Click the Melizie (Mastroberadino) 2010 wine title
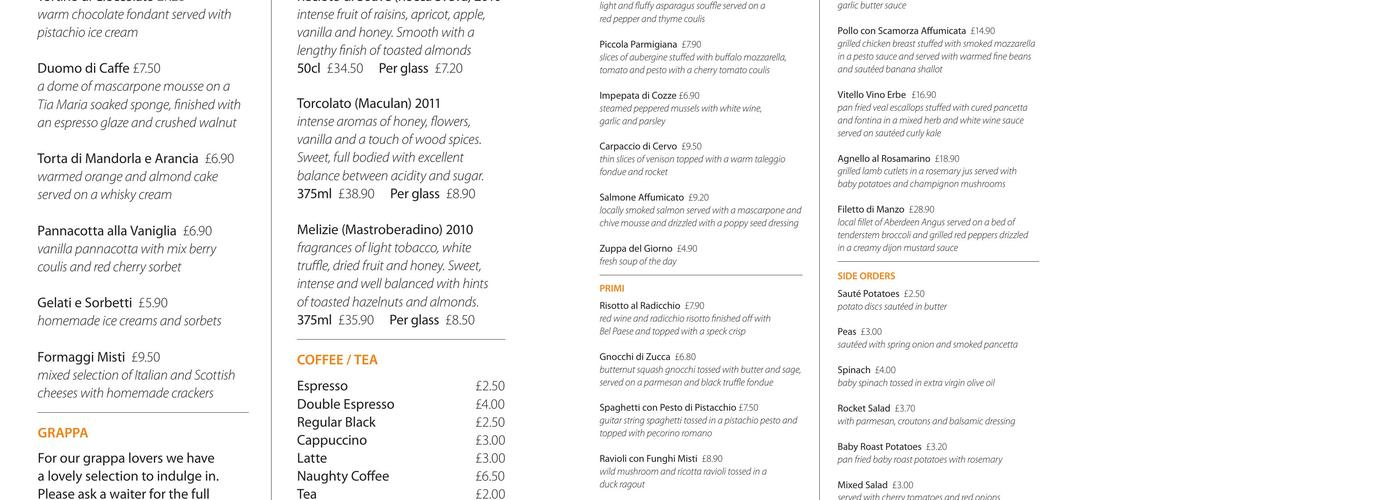 (385, 229)
